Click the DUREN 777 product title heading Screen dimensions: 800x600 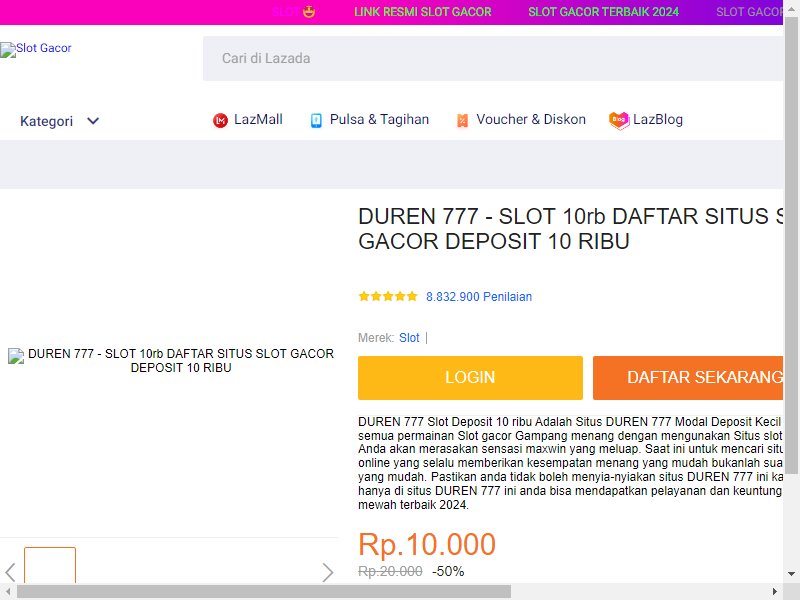[570, 229]
